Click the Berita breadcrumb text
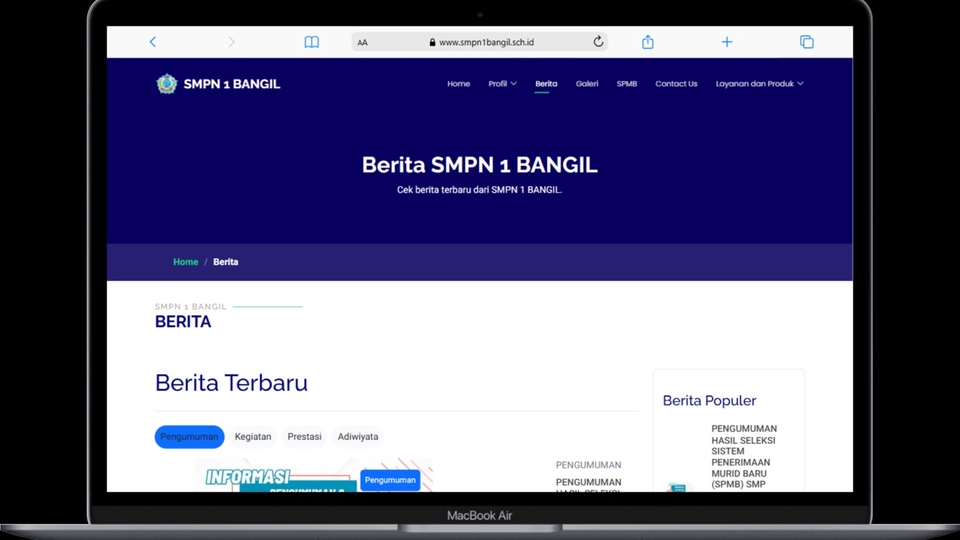This screenshot has height=540, width=960. click(225, 262)
